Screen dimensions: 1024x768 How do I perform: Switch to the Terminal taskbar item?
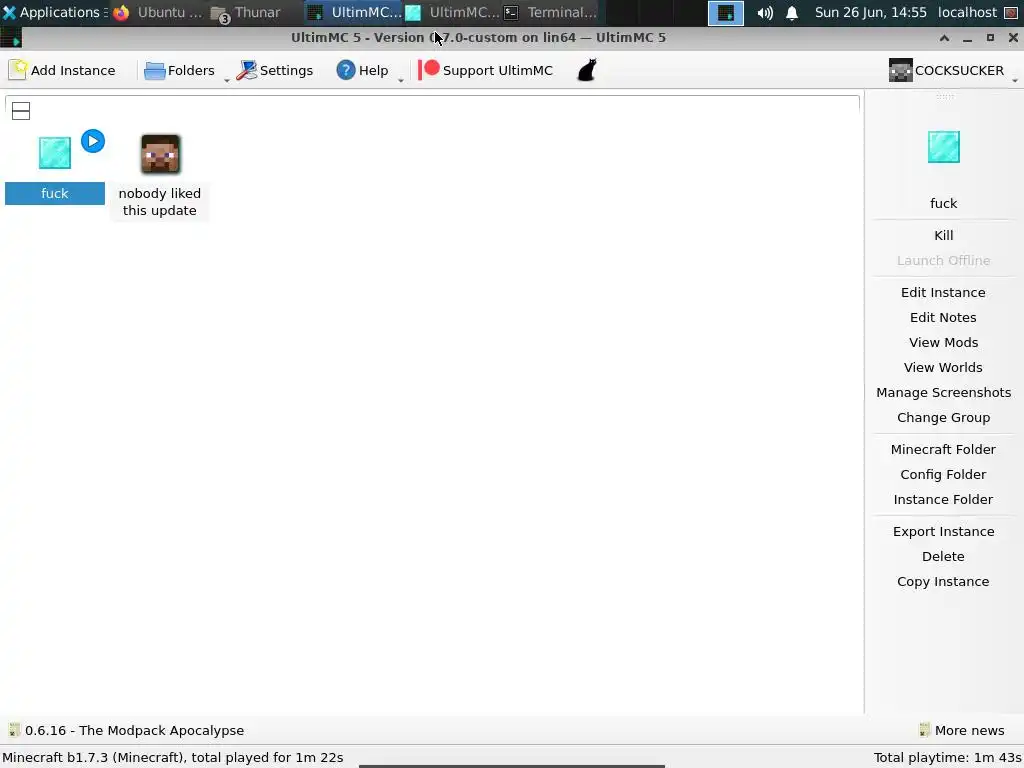(x=551, y=12)
